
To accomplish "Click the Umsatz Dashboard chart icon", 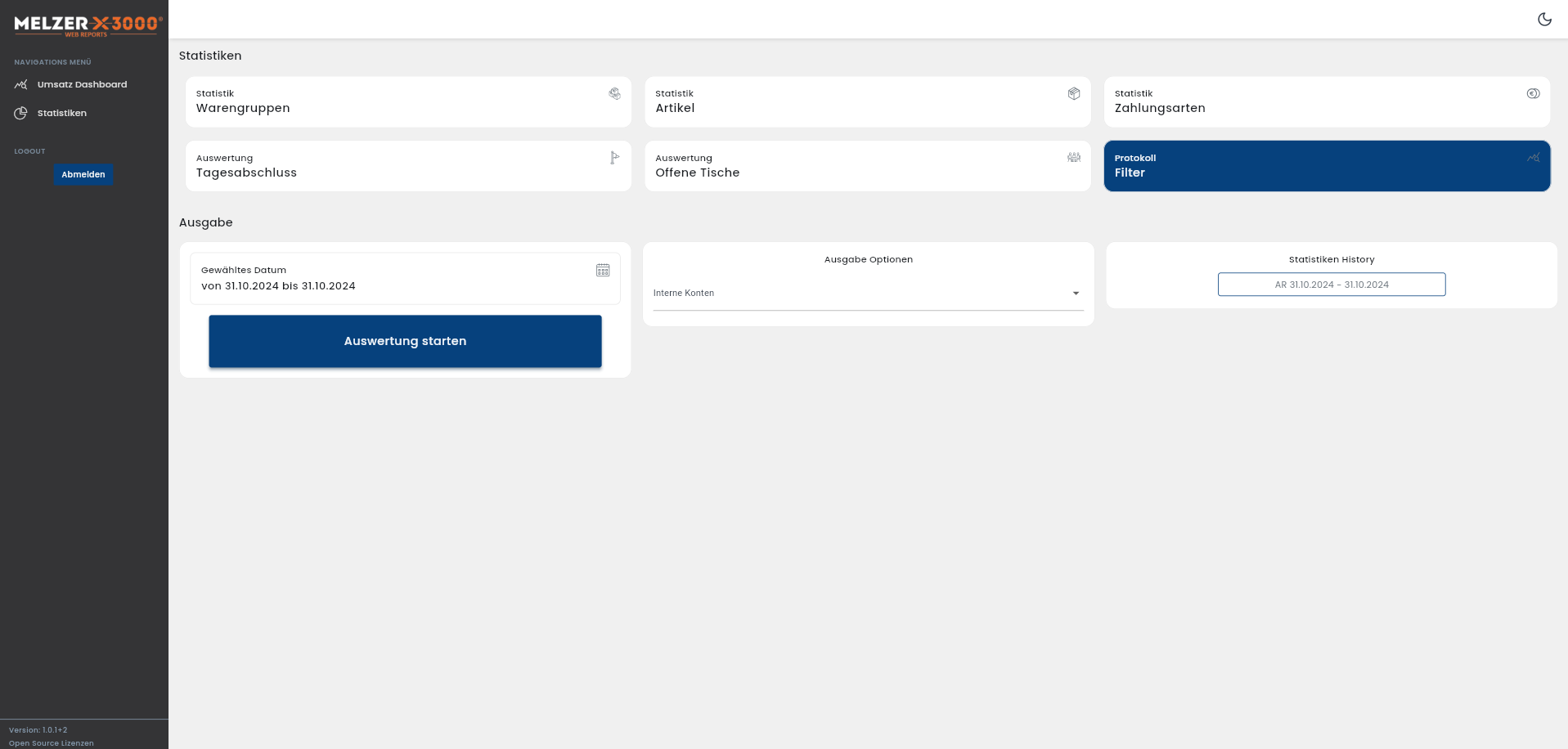I will tap(21, 84).
